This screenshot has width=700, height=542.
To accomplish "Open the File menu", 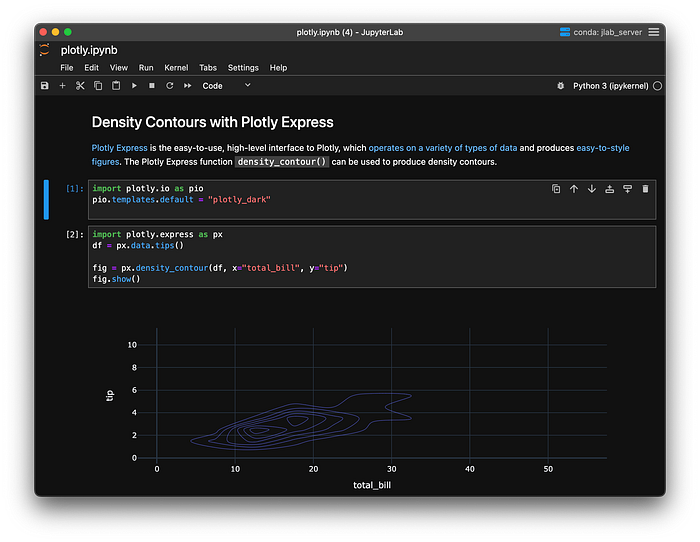I will click(x=67, y=68).
